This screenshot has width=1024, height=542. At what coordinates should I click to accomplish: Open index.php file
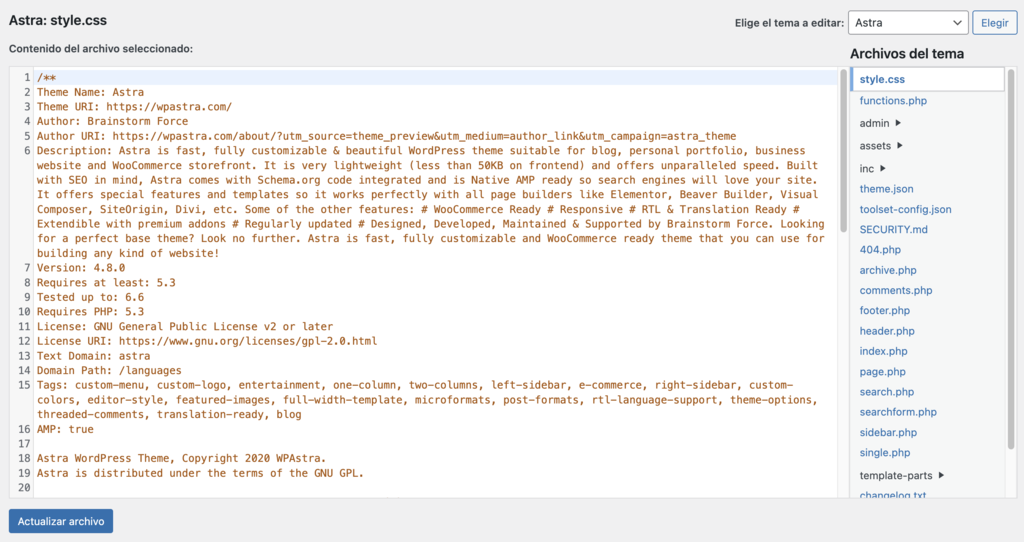(x=883, y=351)
